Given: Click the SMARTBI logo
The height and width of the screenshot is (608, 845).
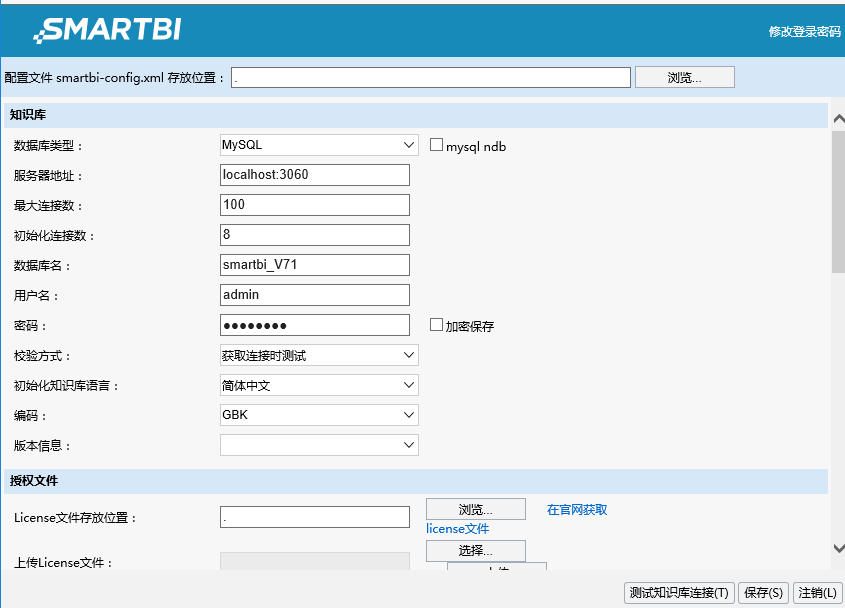Looking at the screenshot, I should click(107, 30).
